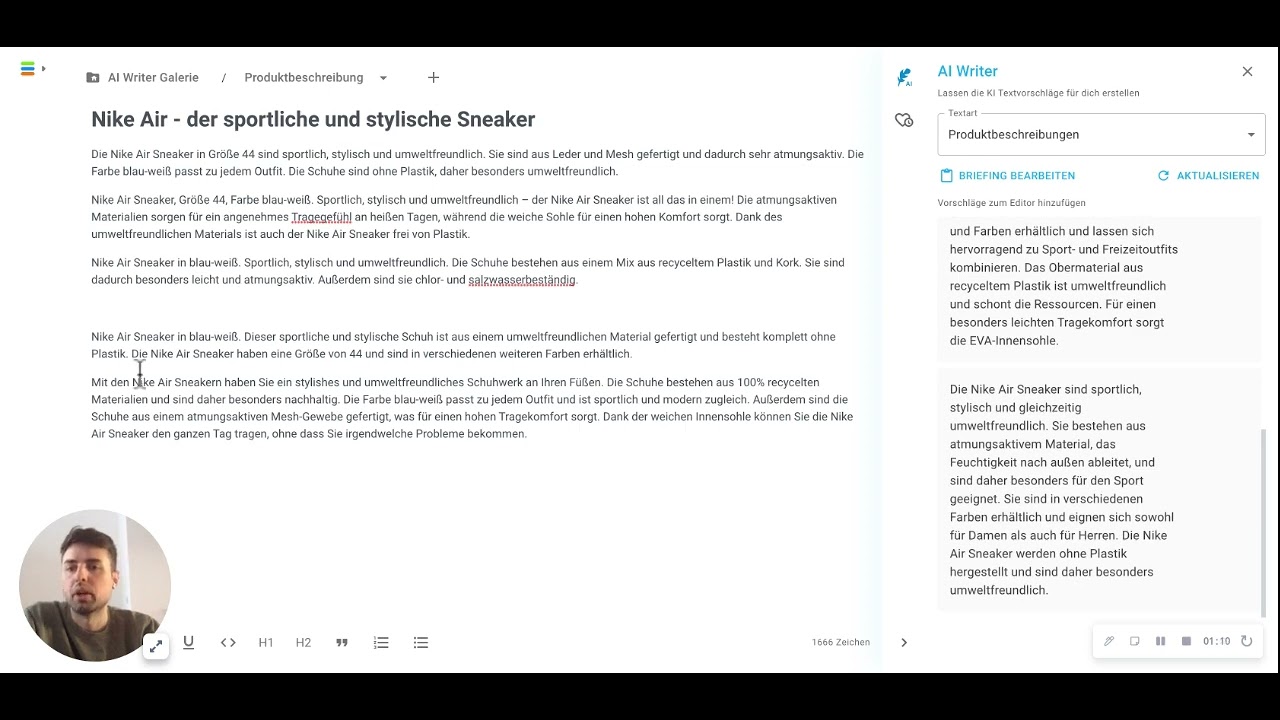Toggle numbered list icon
This screenshot has width=1280, height=720.
[381, 642]
